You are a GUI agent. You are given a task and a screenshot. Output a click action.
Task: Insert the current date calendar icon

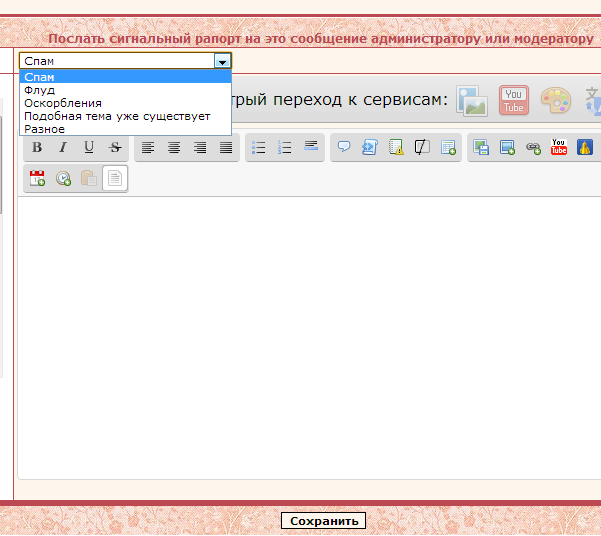[37, 178]
